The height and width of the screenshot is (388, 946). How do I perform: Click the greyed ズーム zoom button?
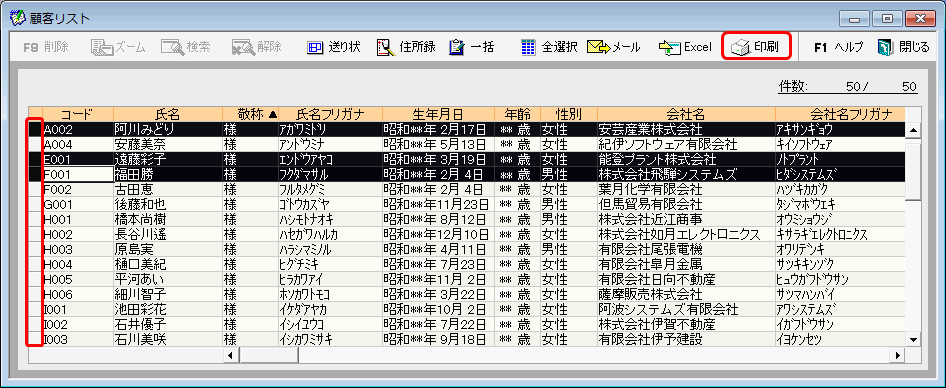(x=118, y=47)
